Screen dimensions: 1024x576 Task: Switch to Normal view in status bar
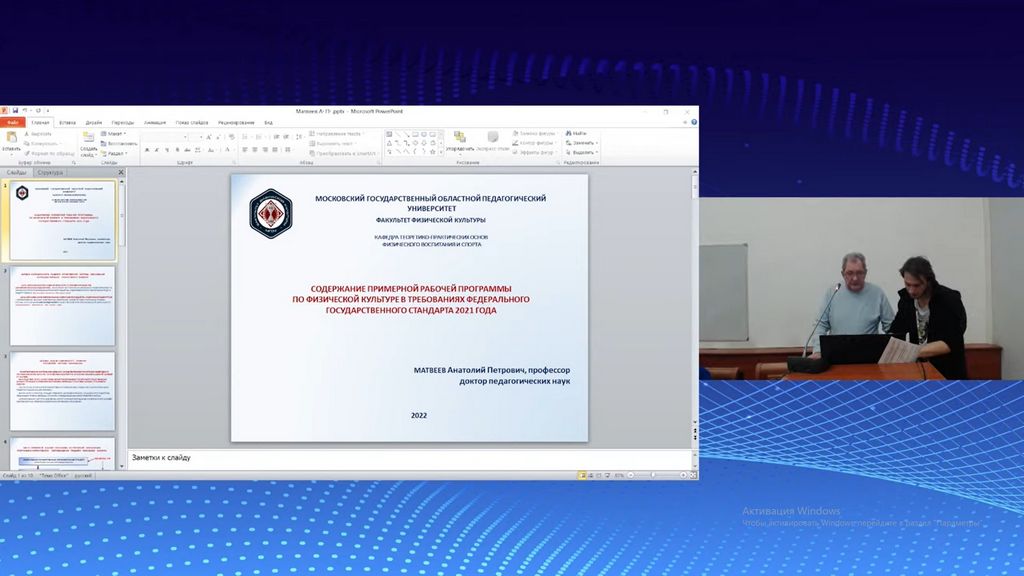point(582,475)
